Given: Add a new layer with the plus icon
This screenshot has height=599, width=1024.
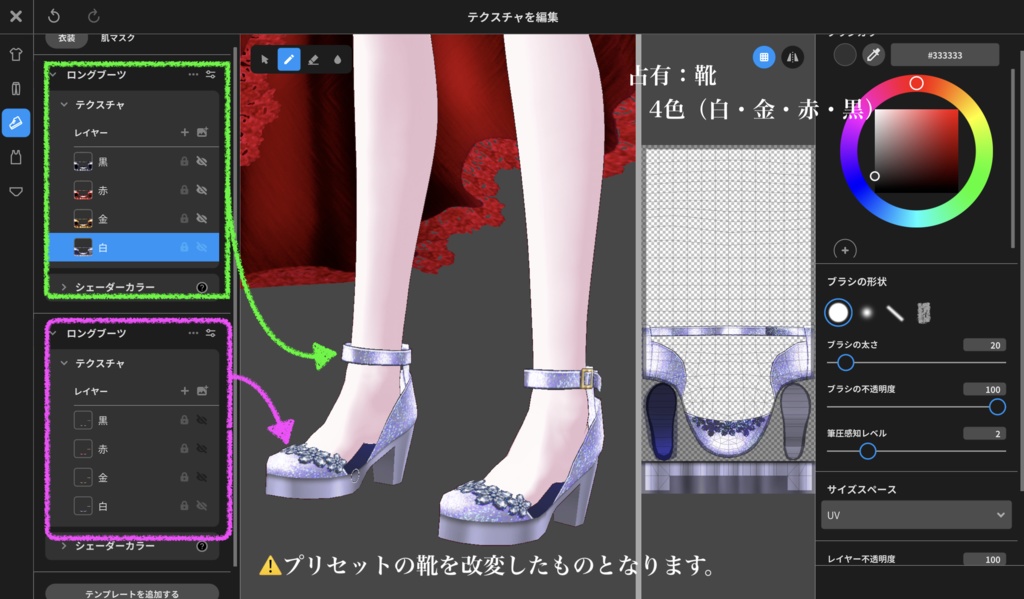Looking at the screenshot, I should 184,133.
